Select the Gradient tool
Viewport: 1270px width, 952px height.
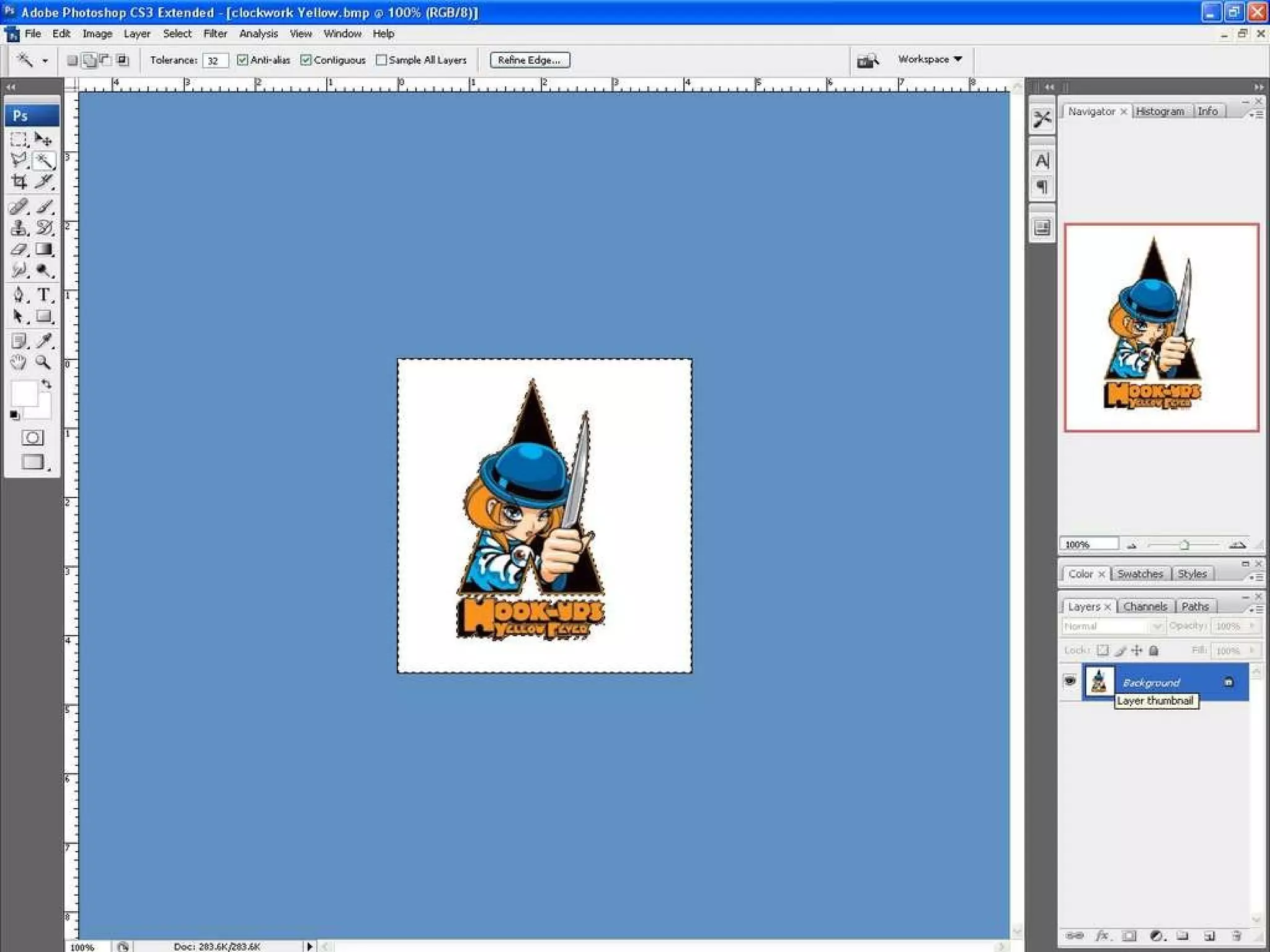(43, 250)
